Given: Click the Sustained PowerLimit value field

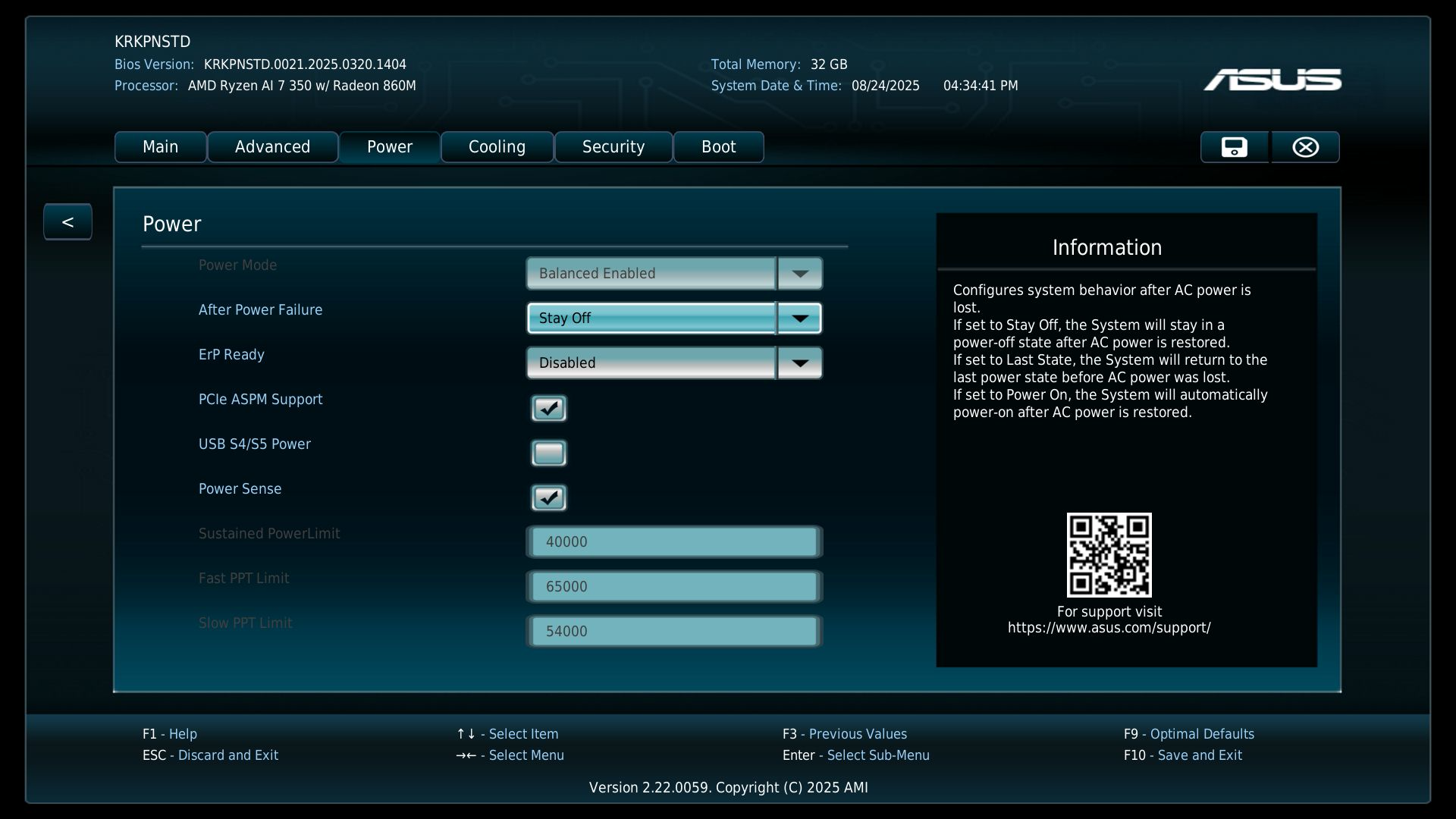Looking at the screenshot, I should (x=673, y=542).
